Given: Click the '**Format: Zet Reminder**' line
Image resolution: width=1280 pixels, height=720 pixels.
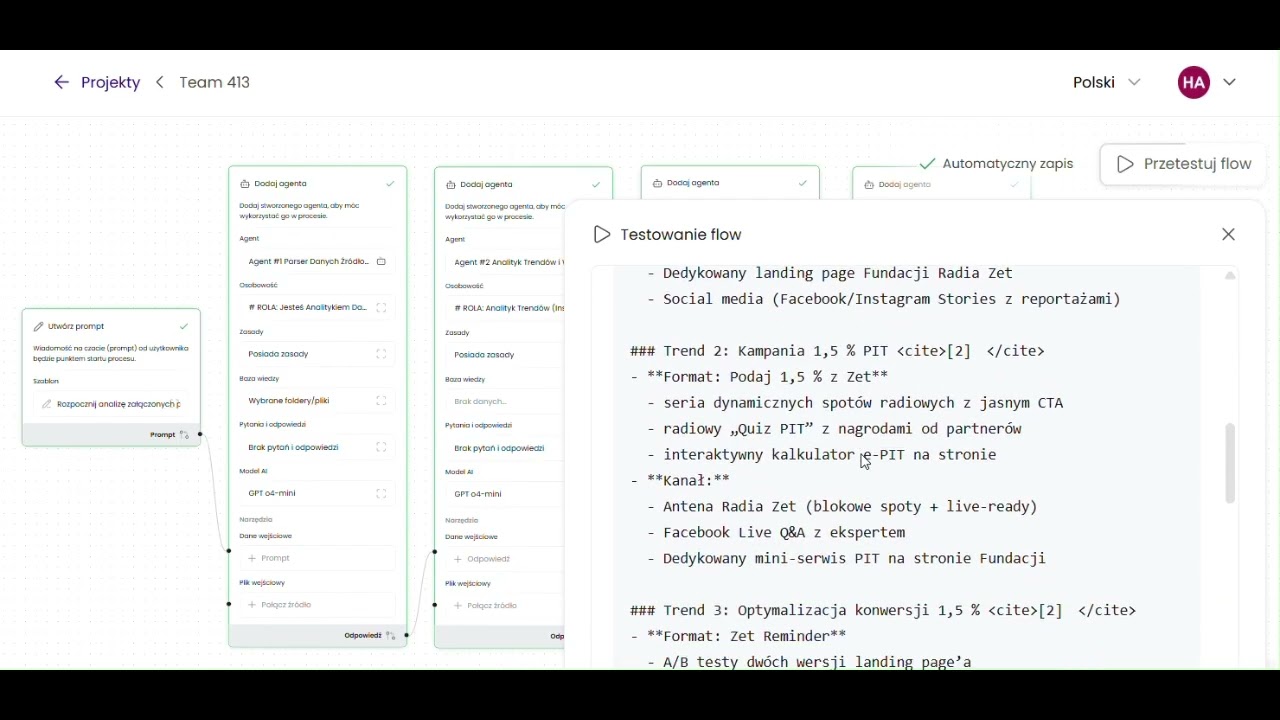Looking at the screenshot, I should [x=738, y=636].
